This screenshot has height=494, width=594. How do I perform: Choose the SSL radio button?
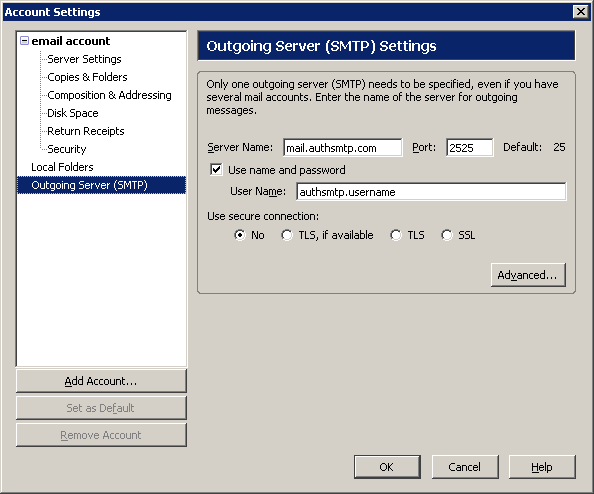(447, 235)
